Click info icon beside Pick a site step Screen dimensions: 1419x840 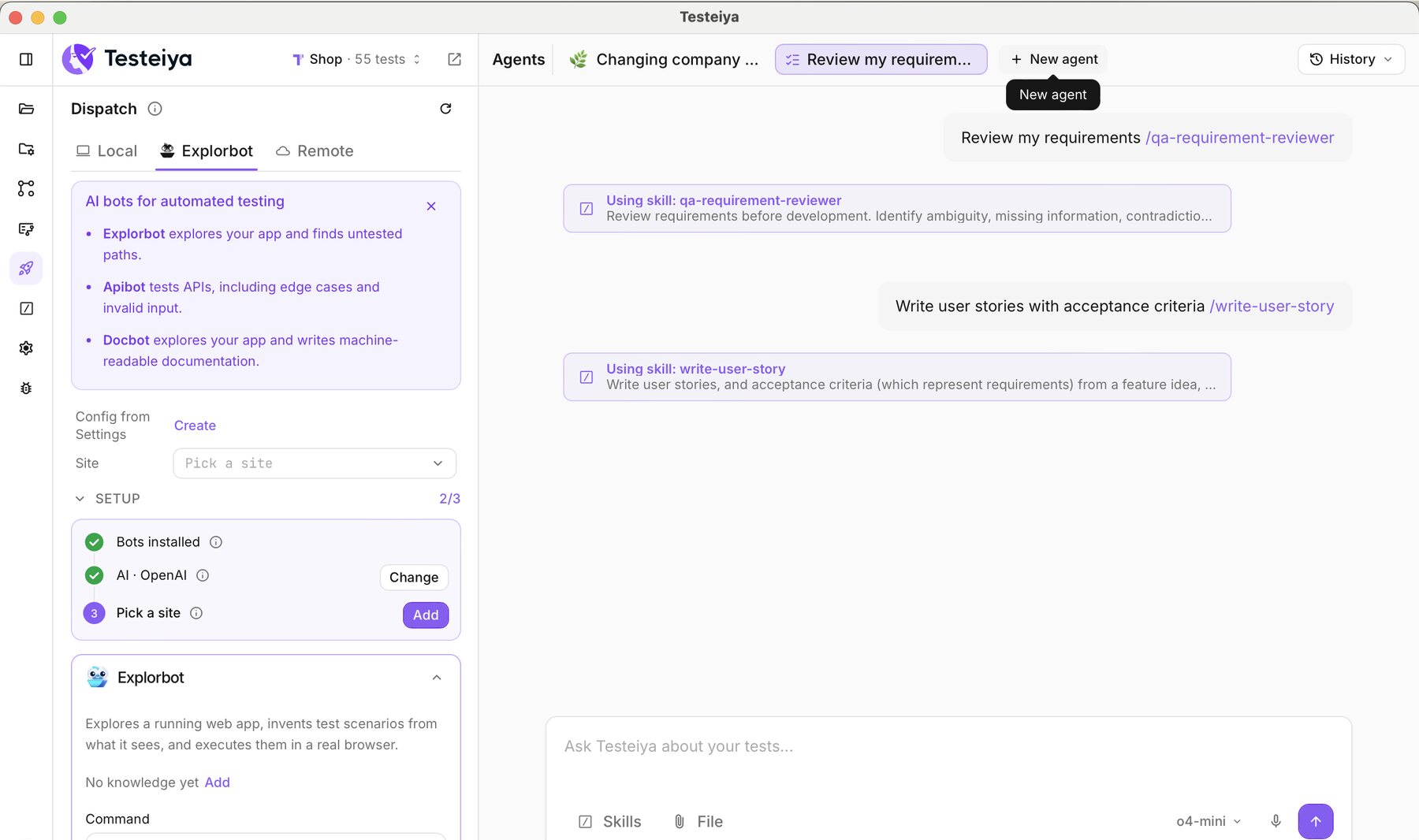196,613
